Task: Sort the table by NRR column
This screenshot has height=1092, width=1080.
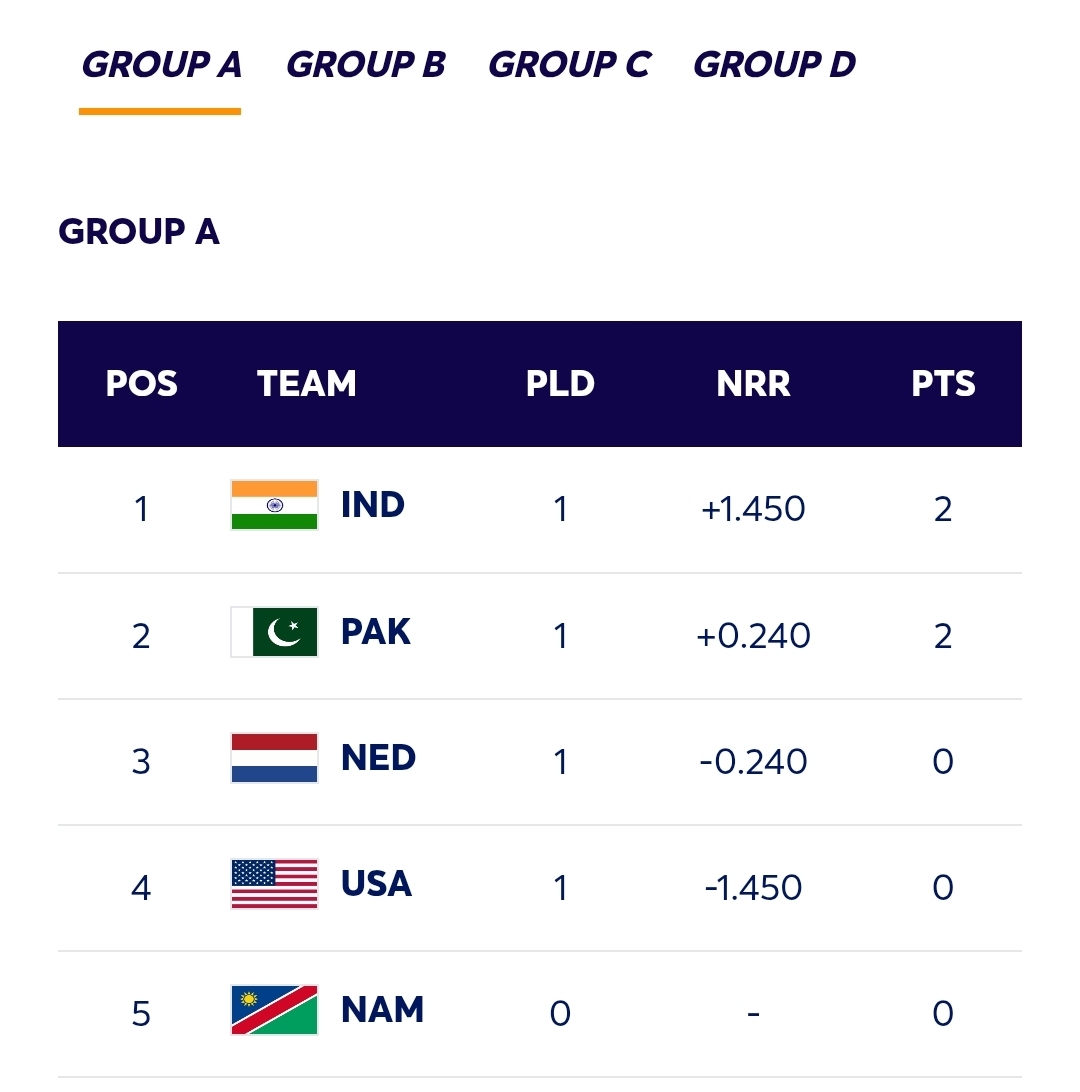Action: (753, 383)
